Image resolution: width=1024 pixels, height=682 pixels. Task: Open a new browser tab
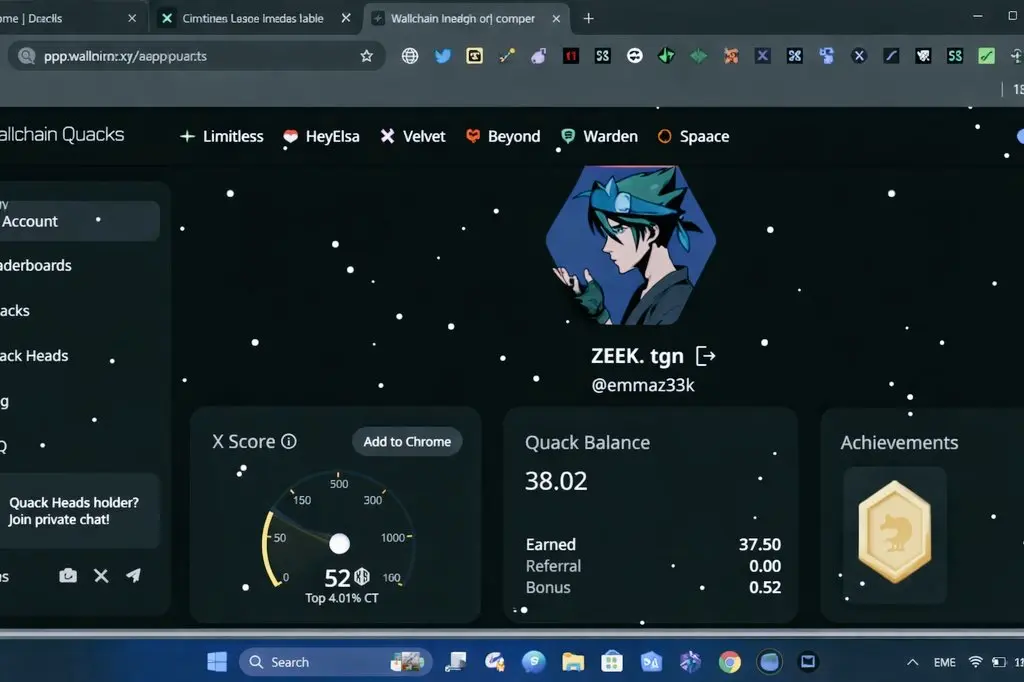588,18
